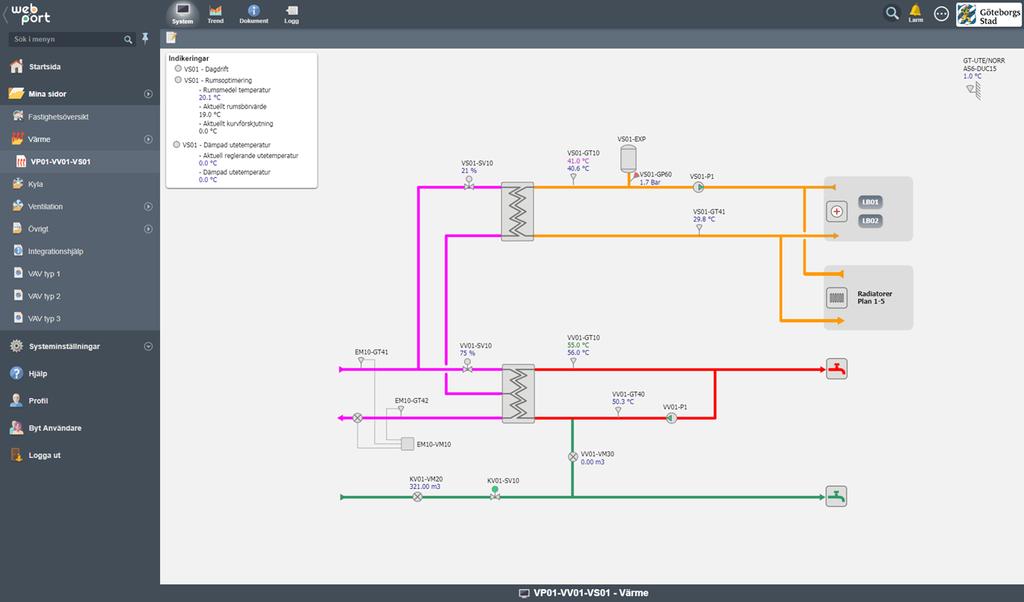Click the VV01-P1 pump symbol

point(671,418)
